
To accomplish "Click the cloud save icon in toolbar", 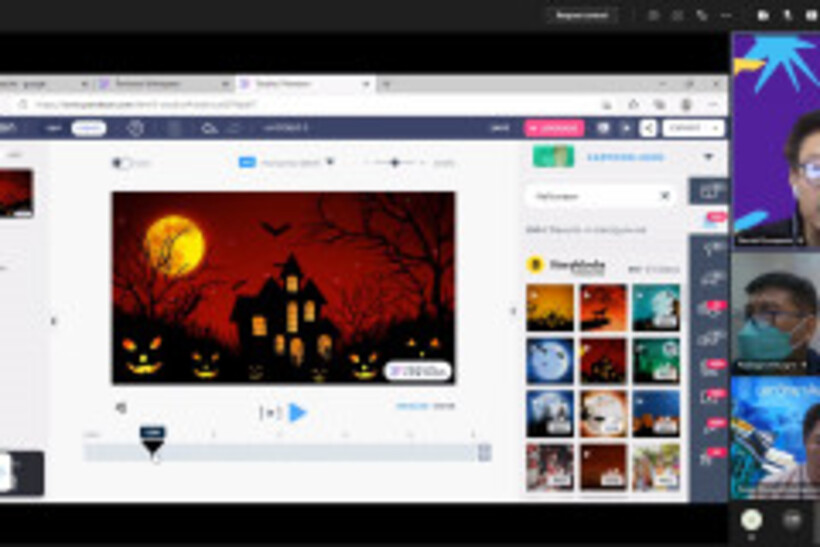I will 209,128.
